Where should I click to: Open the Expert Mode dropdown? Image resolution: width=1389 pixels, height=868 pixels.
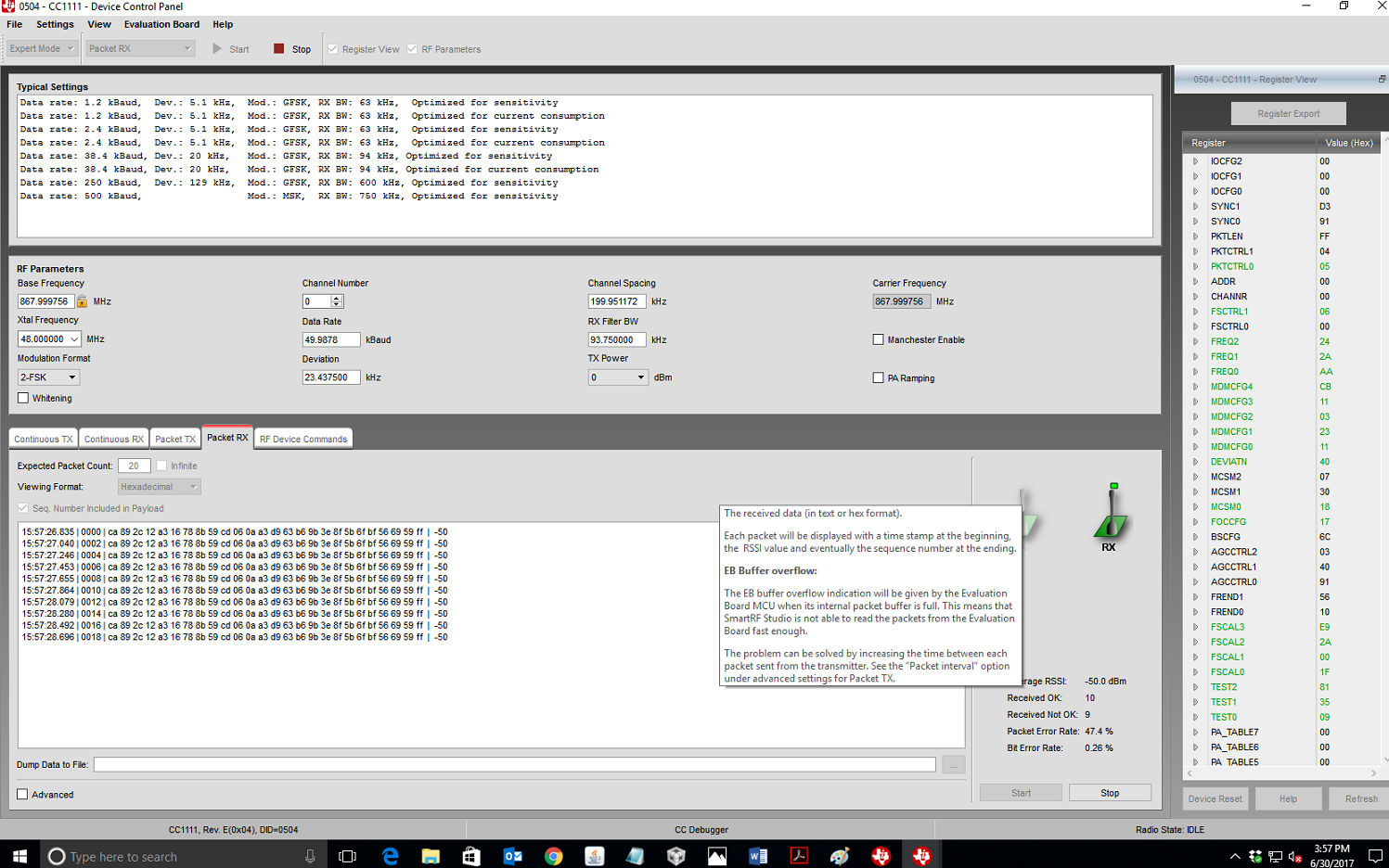coord(41,48)
